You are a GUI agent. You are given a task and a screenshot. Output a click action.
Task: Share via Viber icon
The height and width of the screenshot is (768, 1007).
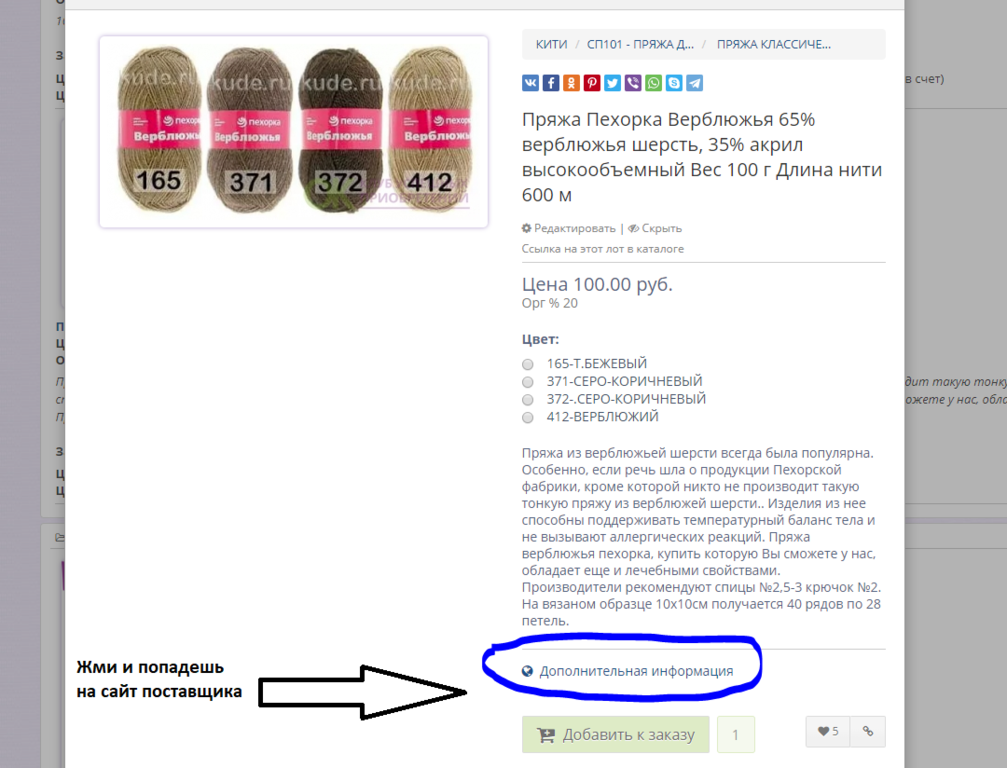(633, 83)
